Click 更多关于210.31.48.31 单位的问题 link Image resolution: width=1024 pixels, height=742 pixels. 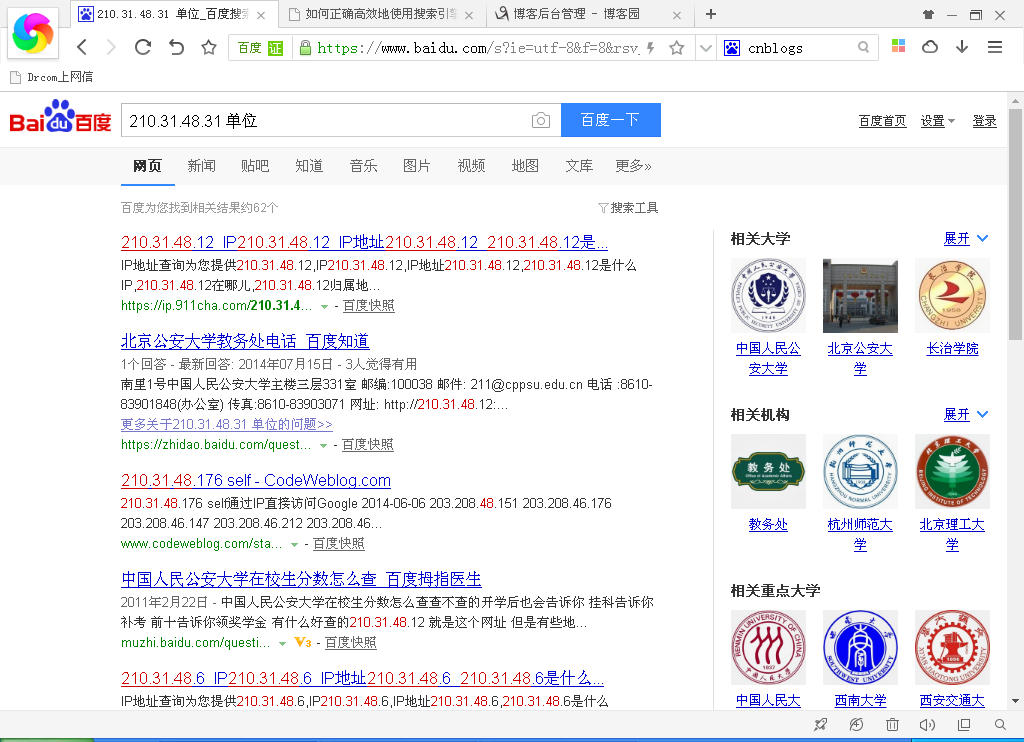[x=227, y=424]
